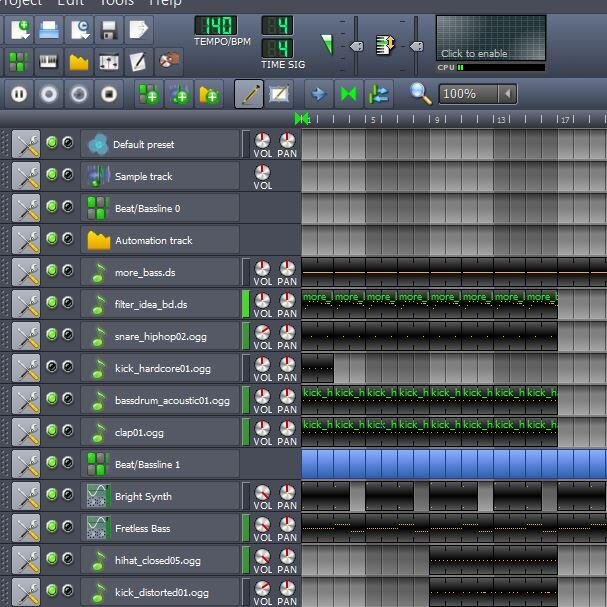Open an existing project icon

click(49, 29)
